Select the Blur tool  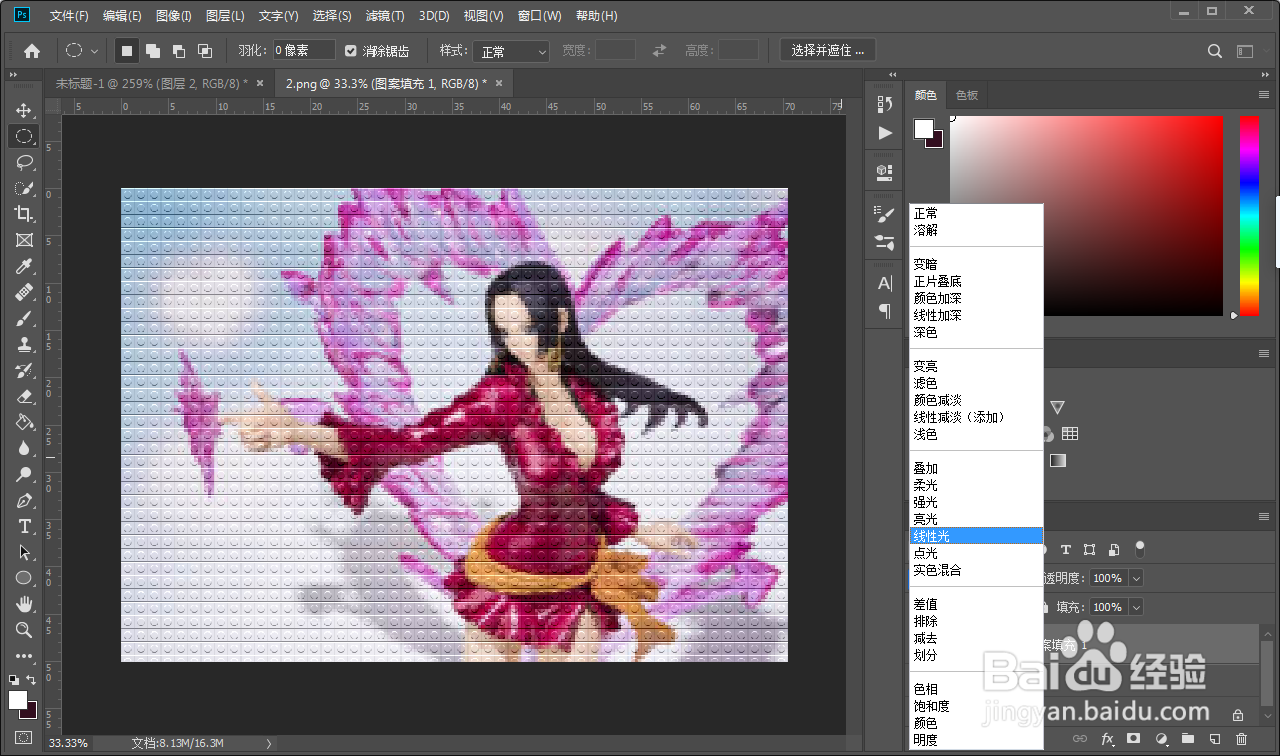pyautogui.click(x=24, y=448)
